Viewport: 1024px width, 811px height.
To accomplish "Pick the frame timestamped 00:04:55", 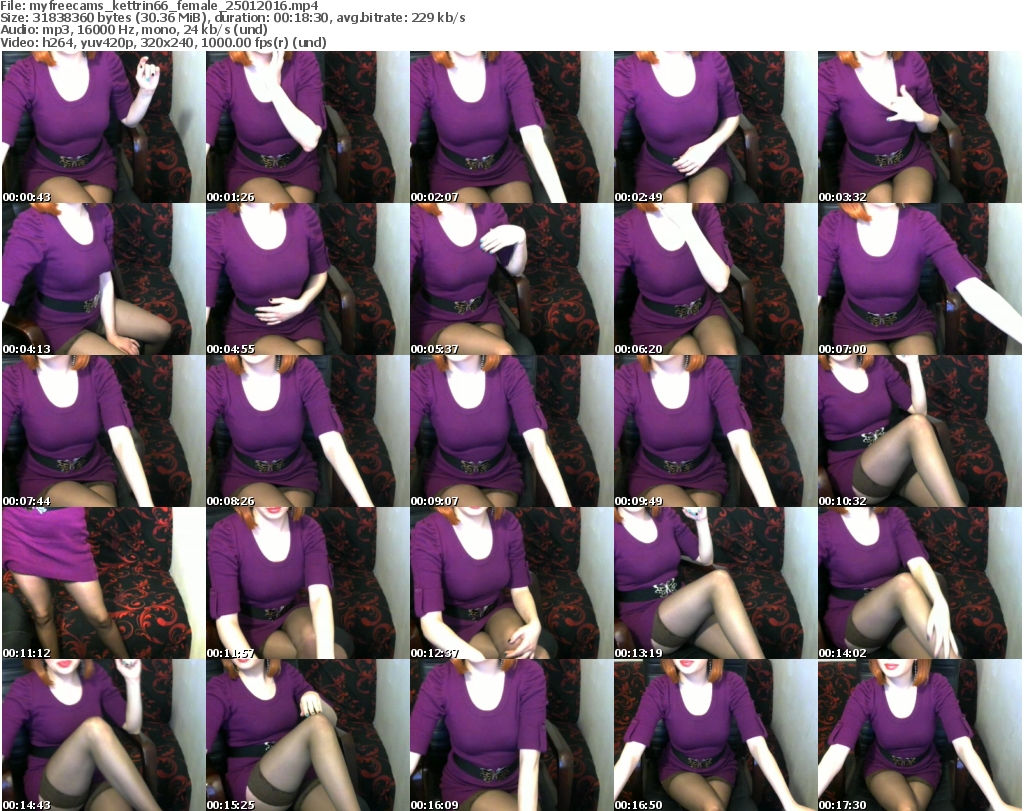I will pyautogui.click(x=308, y=279).
